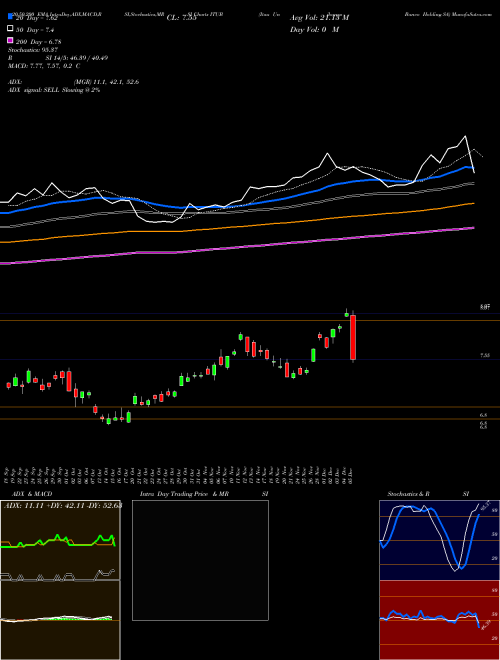Click the ADX 11.11 +DY 42.11 header
Screen dimensions: 500x660
coord(63,505)
